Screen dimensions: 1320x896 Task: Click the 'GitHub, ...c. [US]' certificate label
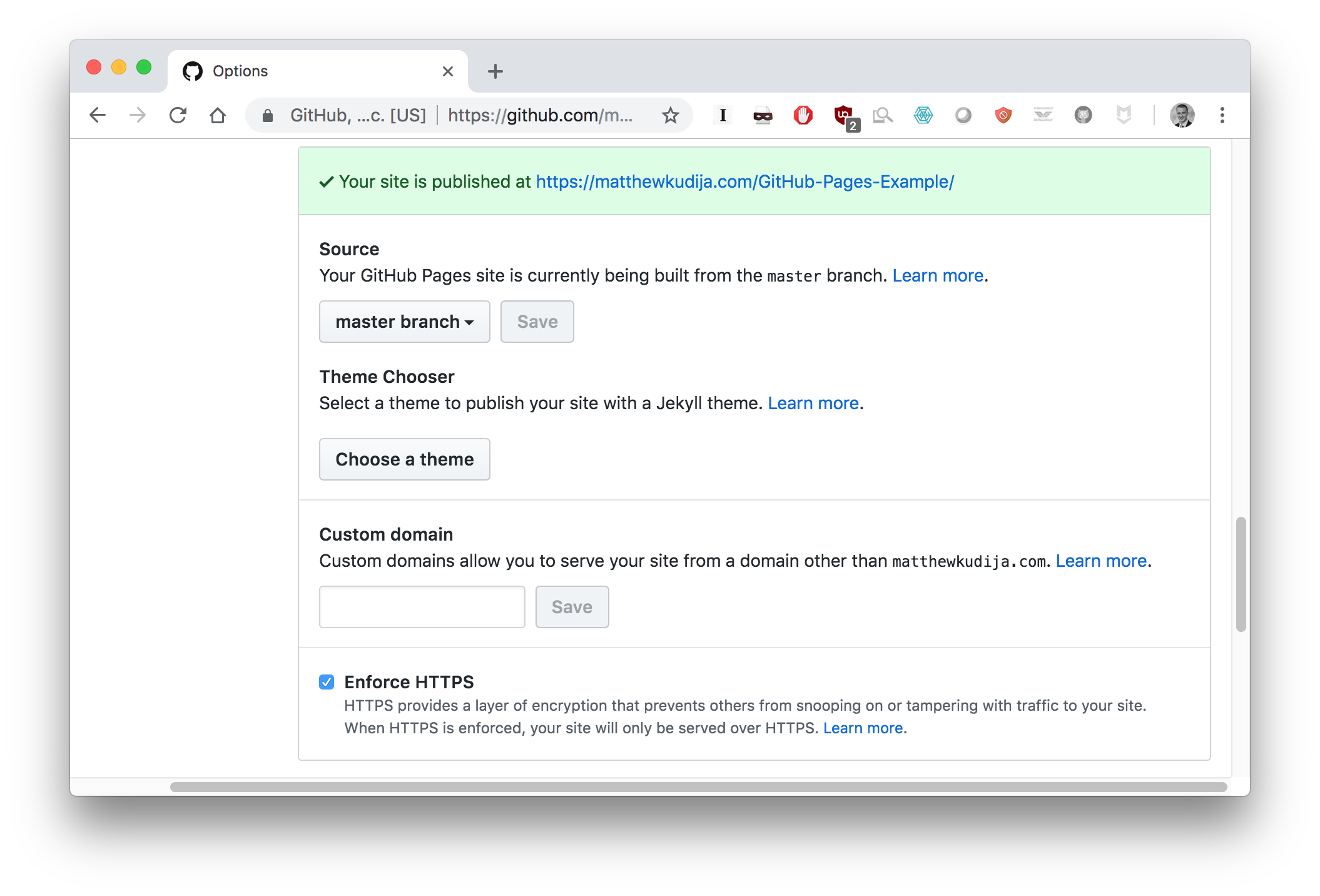[358, 115]
